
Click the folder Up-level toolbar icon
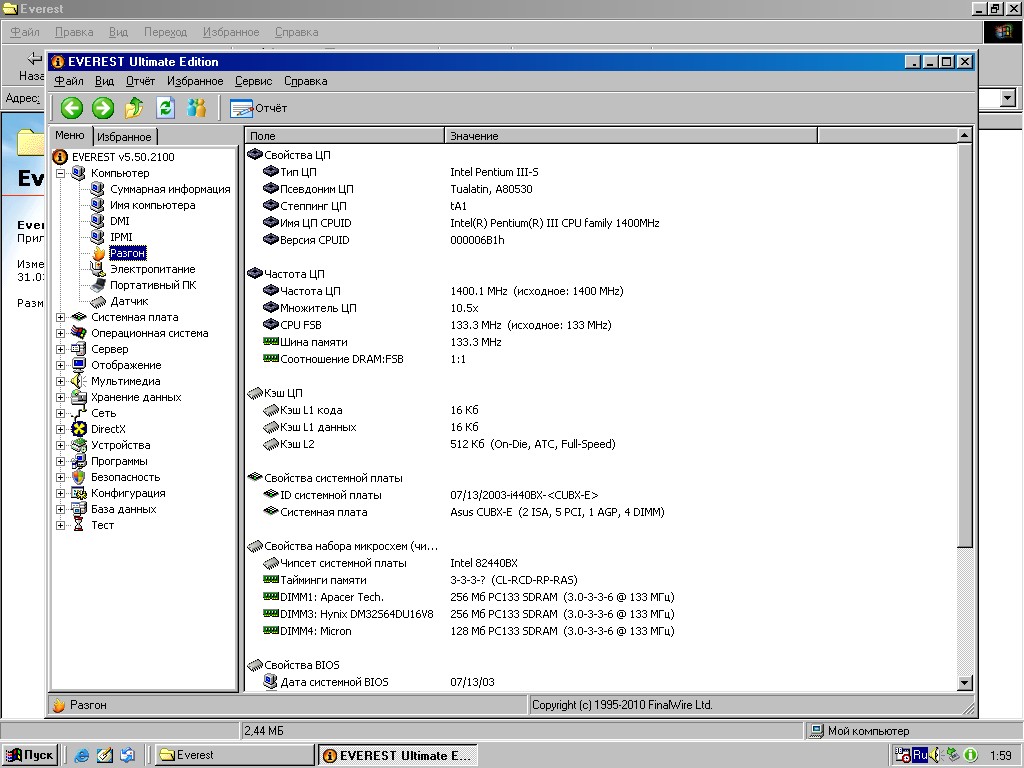(x=134, y=108)
